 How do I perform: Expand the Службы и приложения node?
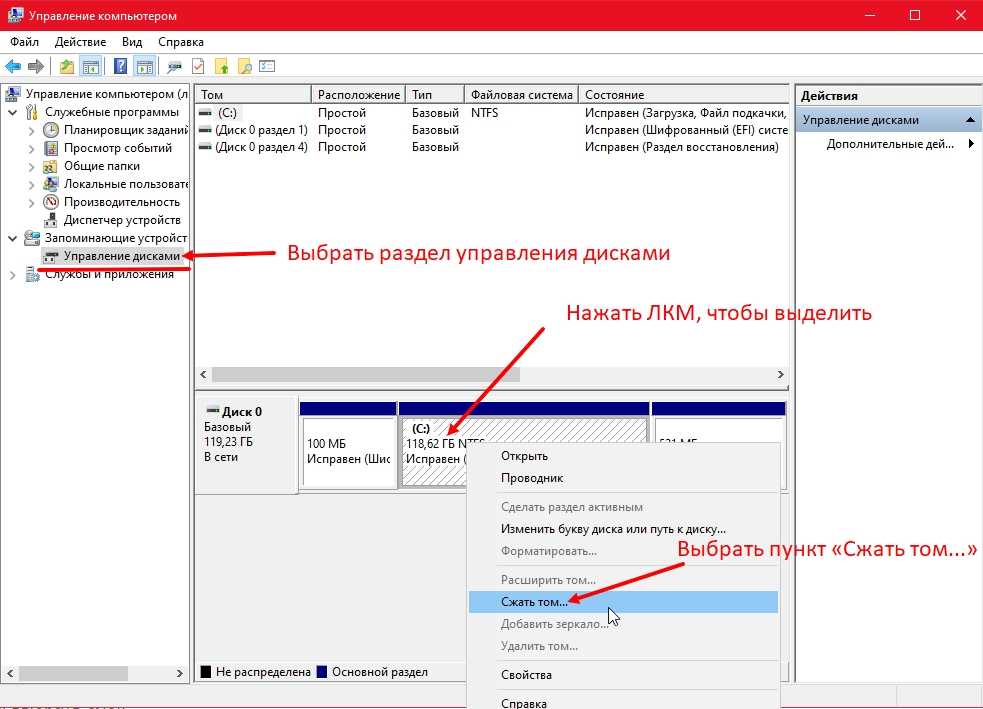(x=13, y=275)
